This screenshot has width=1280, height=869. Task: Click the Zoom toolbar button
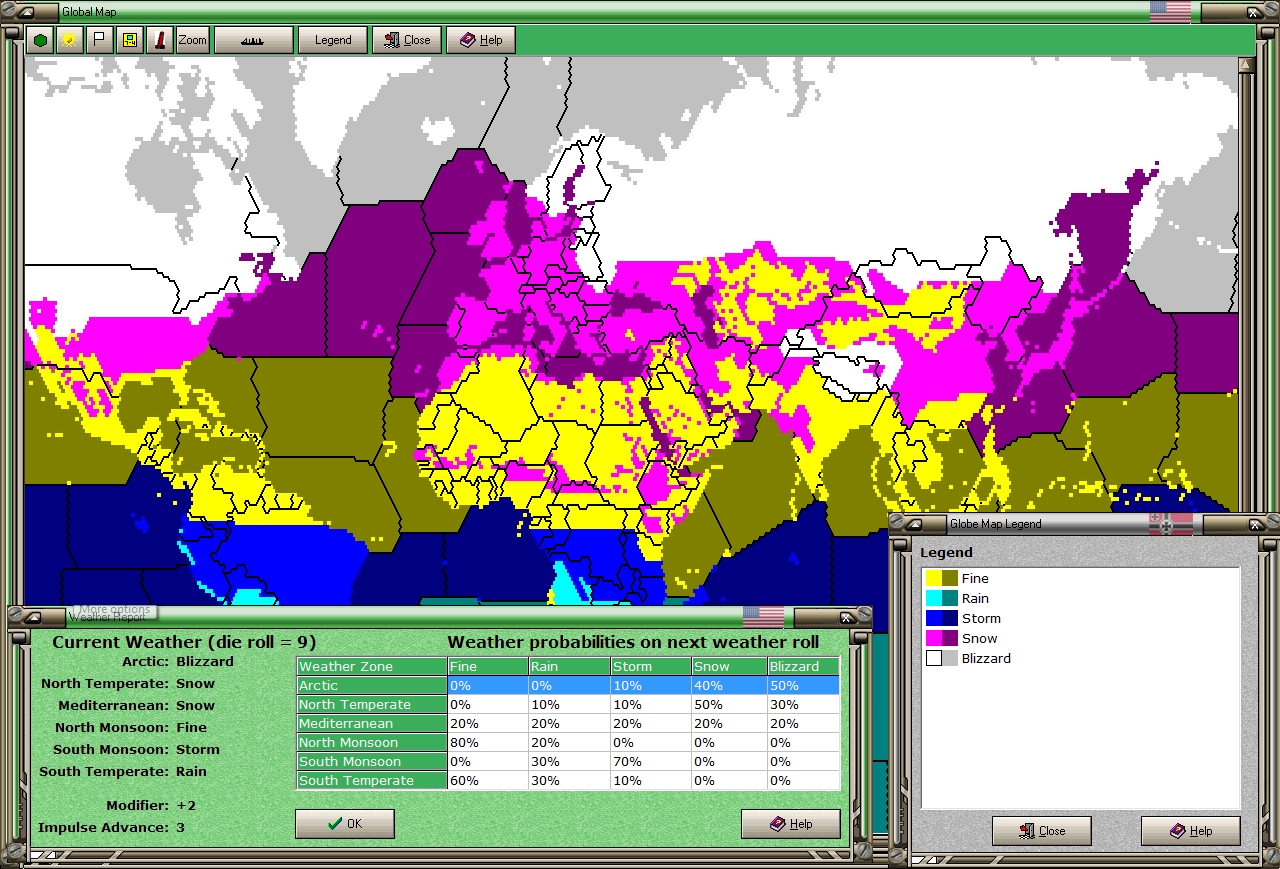click(193, 40)
